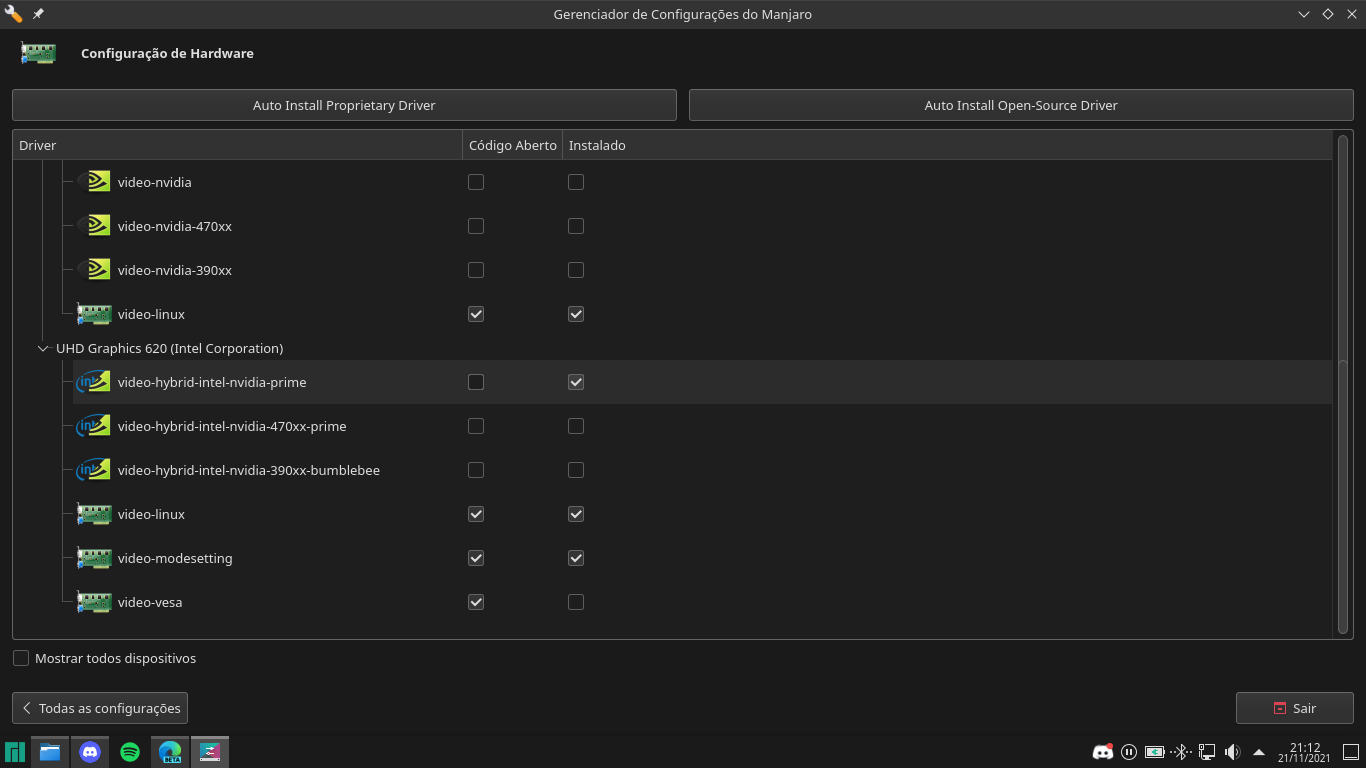The image size is (1366, 768).
Task: Open the volume control tray icon
Action: [x=1233, y=752]
